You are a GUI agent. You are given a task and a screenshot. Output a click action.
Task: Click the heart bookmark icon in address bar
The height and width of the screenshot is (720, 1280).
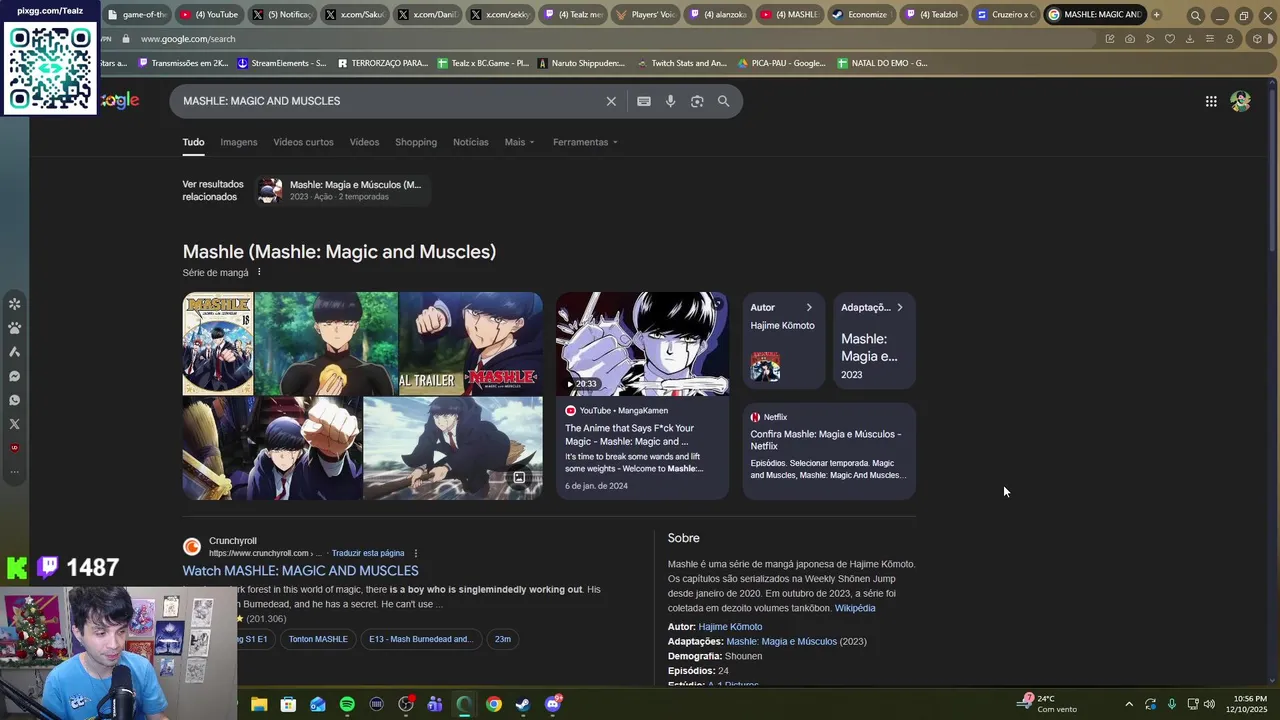[1169, 39]
